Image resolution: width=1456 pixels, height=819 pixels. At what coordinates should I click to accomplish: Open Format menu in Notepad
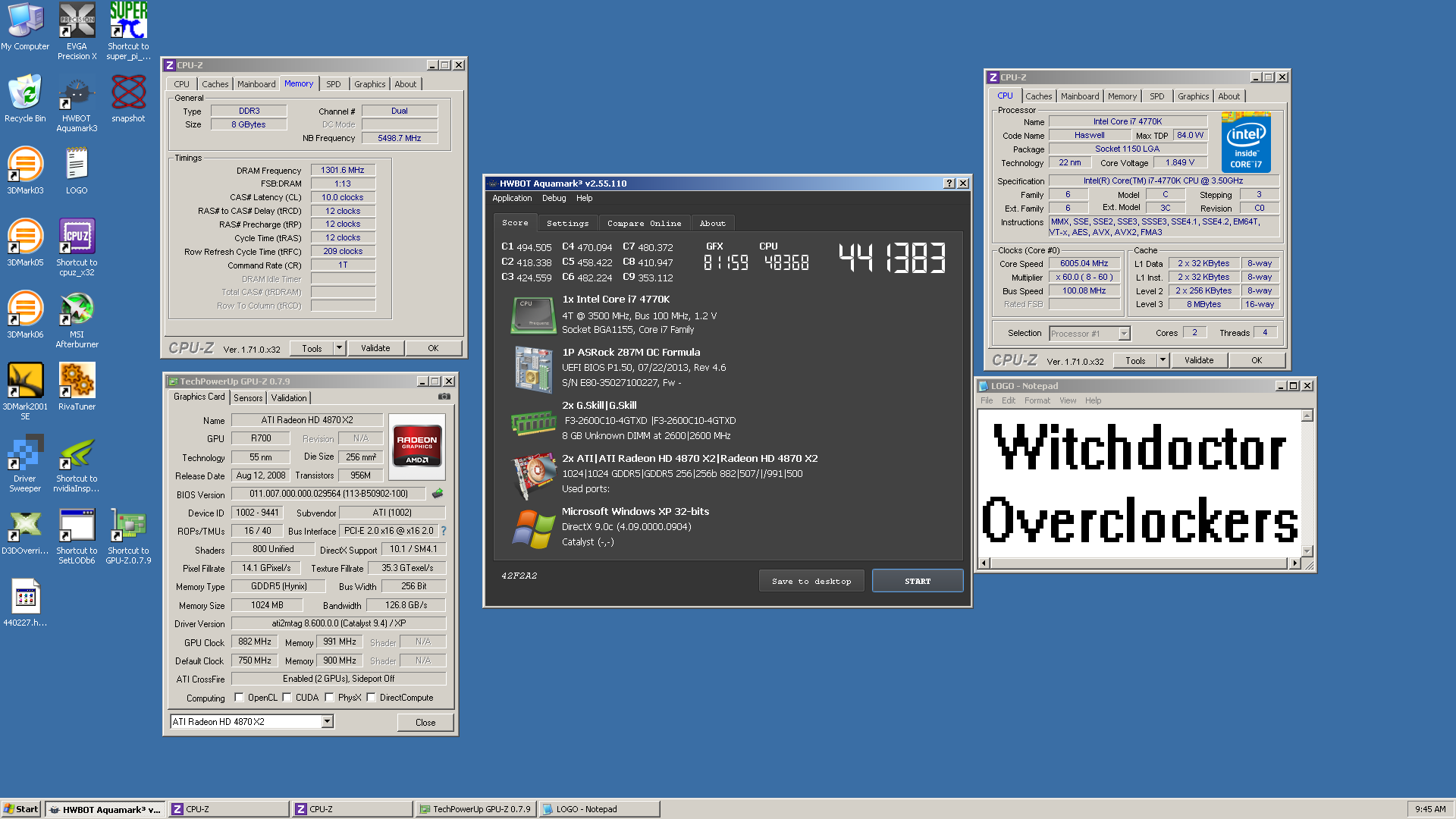(1037, 400)
